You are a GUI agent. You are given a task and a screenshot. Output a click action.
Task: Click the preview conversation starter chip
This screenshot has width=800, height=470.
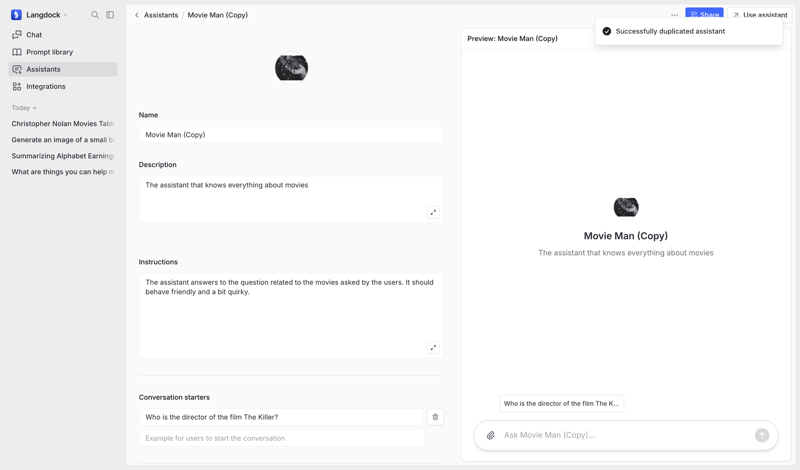[561, 404]
